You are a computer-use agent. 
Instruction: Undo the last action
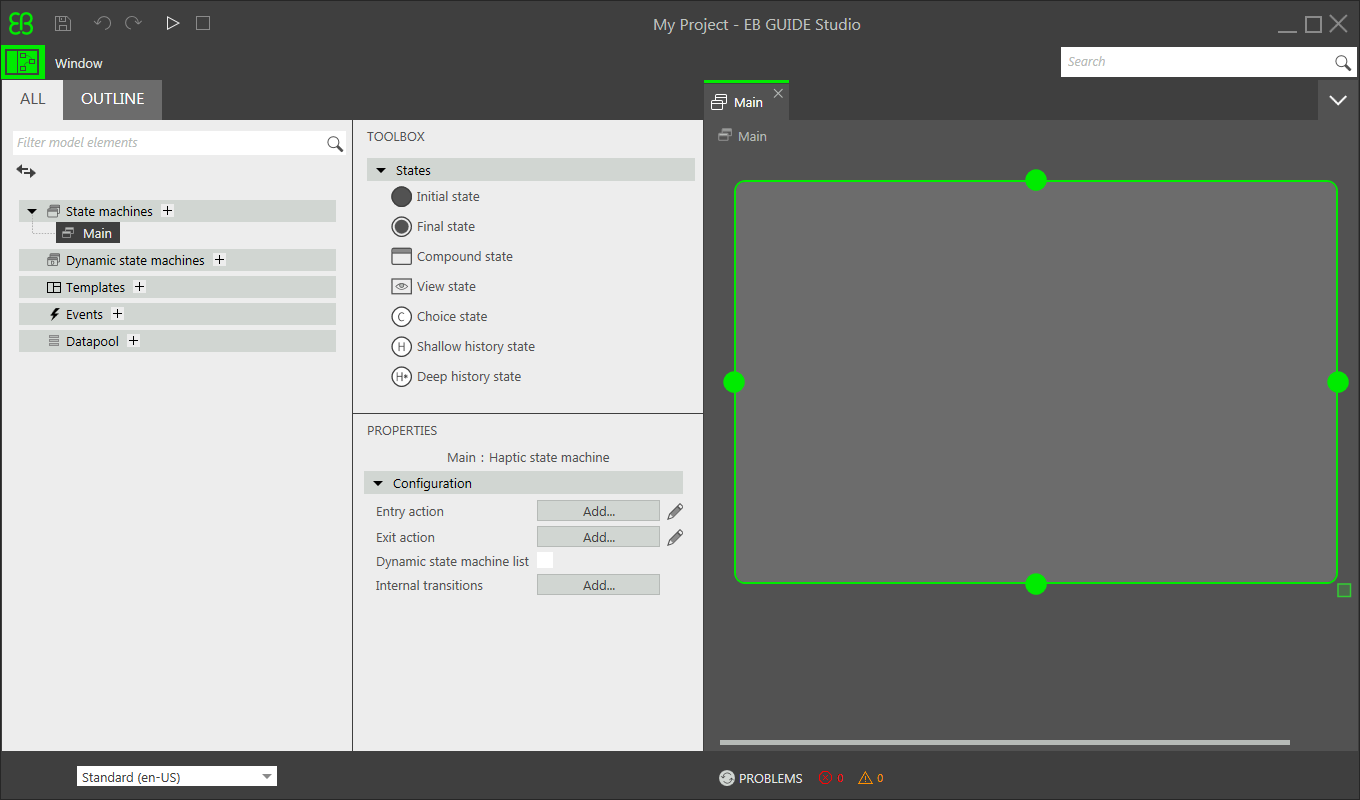(102, 23)
